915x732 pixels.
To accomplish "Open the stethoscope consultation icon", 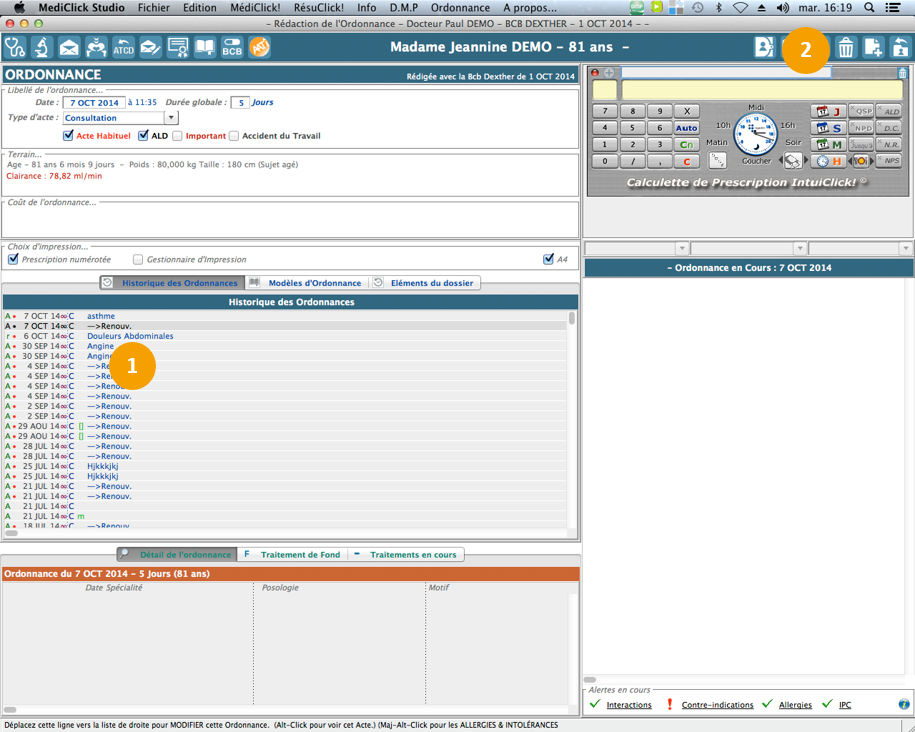I will pos(15,47).
